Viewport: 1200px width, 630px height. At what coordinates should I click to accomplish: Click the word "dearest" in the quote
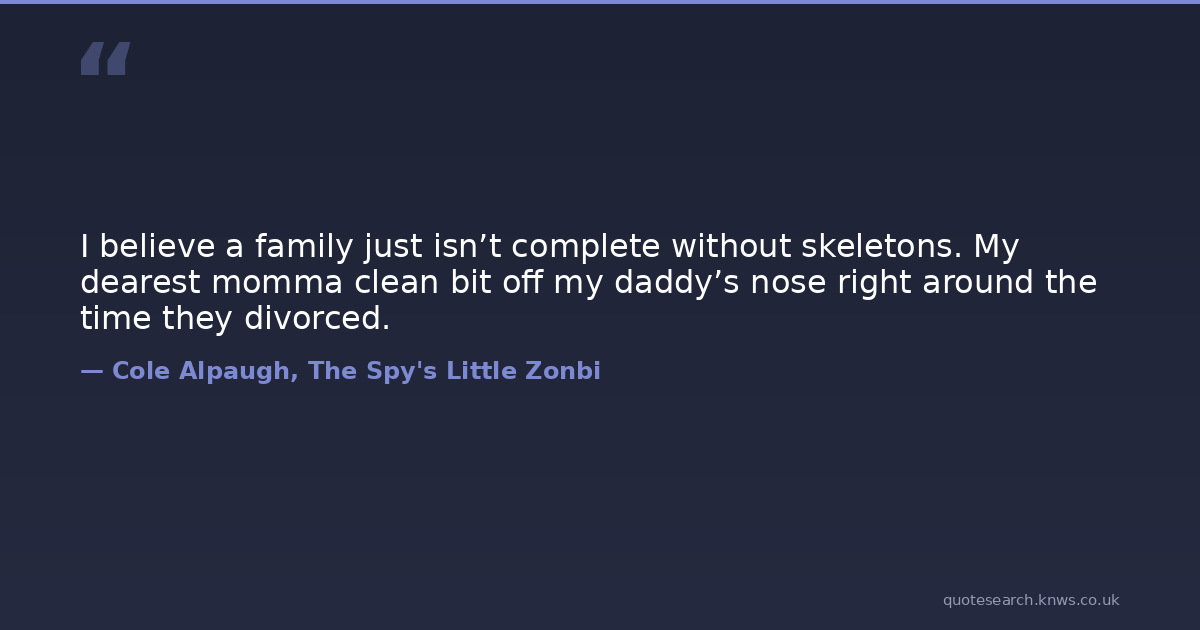click(x=141, y=283)
